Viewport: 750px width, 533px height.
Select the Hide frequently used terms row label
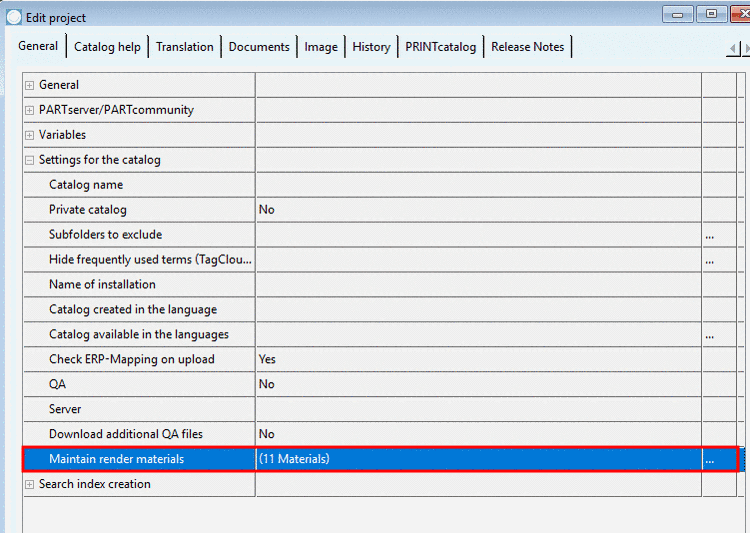tap(150, 259)
